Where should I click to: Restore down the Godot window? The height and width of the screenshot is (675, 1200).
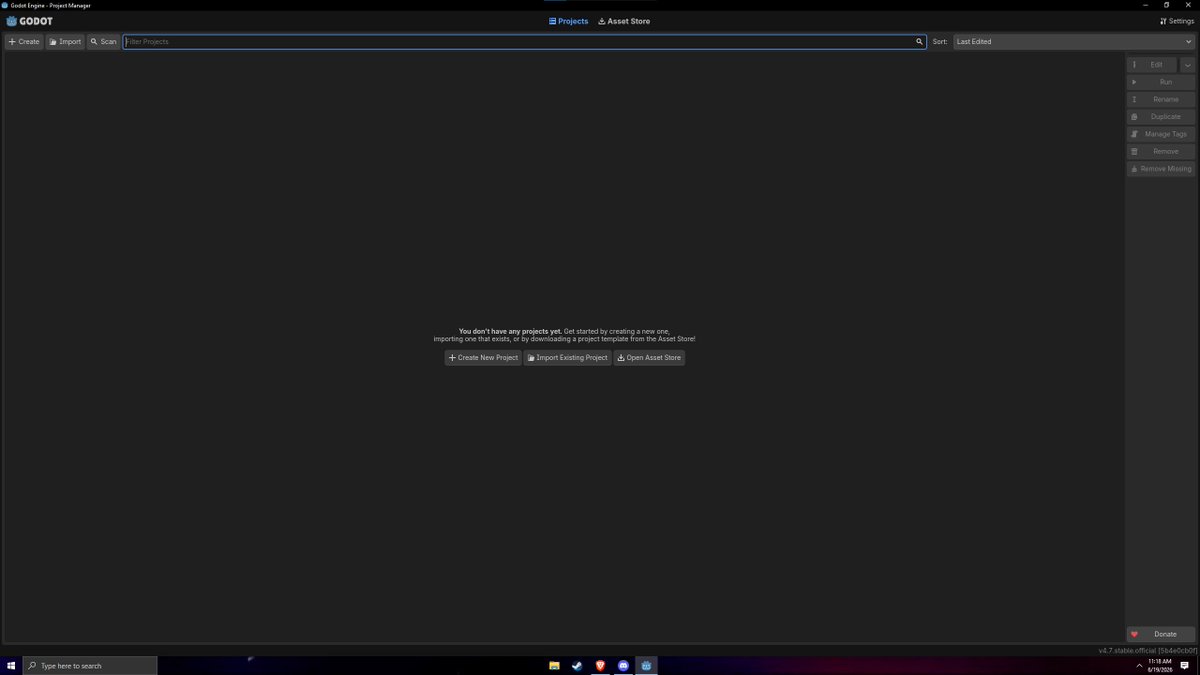(x=1166, y=5)
